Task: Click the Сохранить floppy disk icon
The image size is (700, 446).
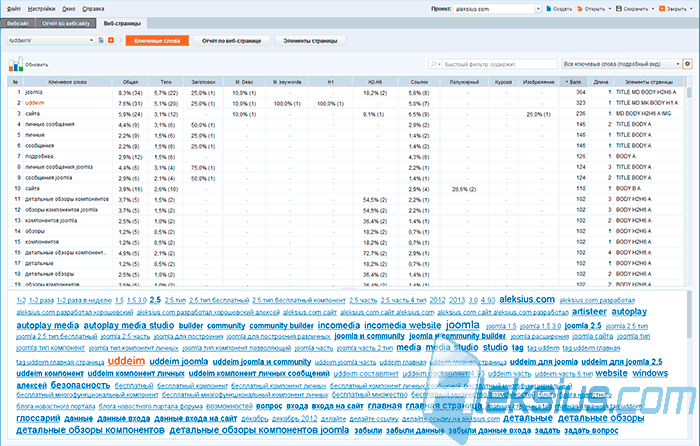Action: [x=619, y=8]
